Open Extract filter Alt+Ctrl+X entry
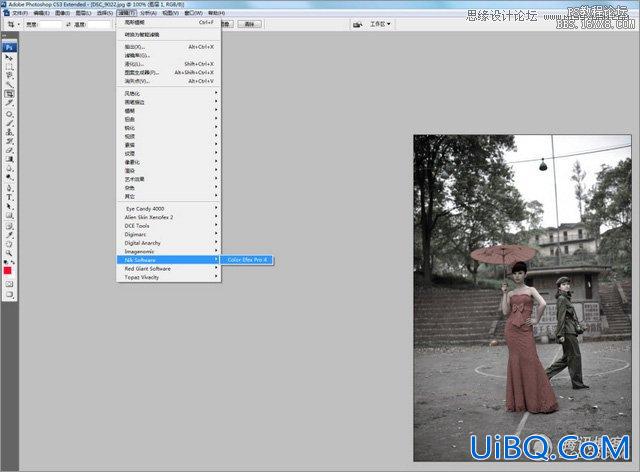This screenshot has height=472, width=640. pos(169,47)
